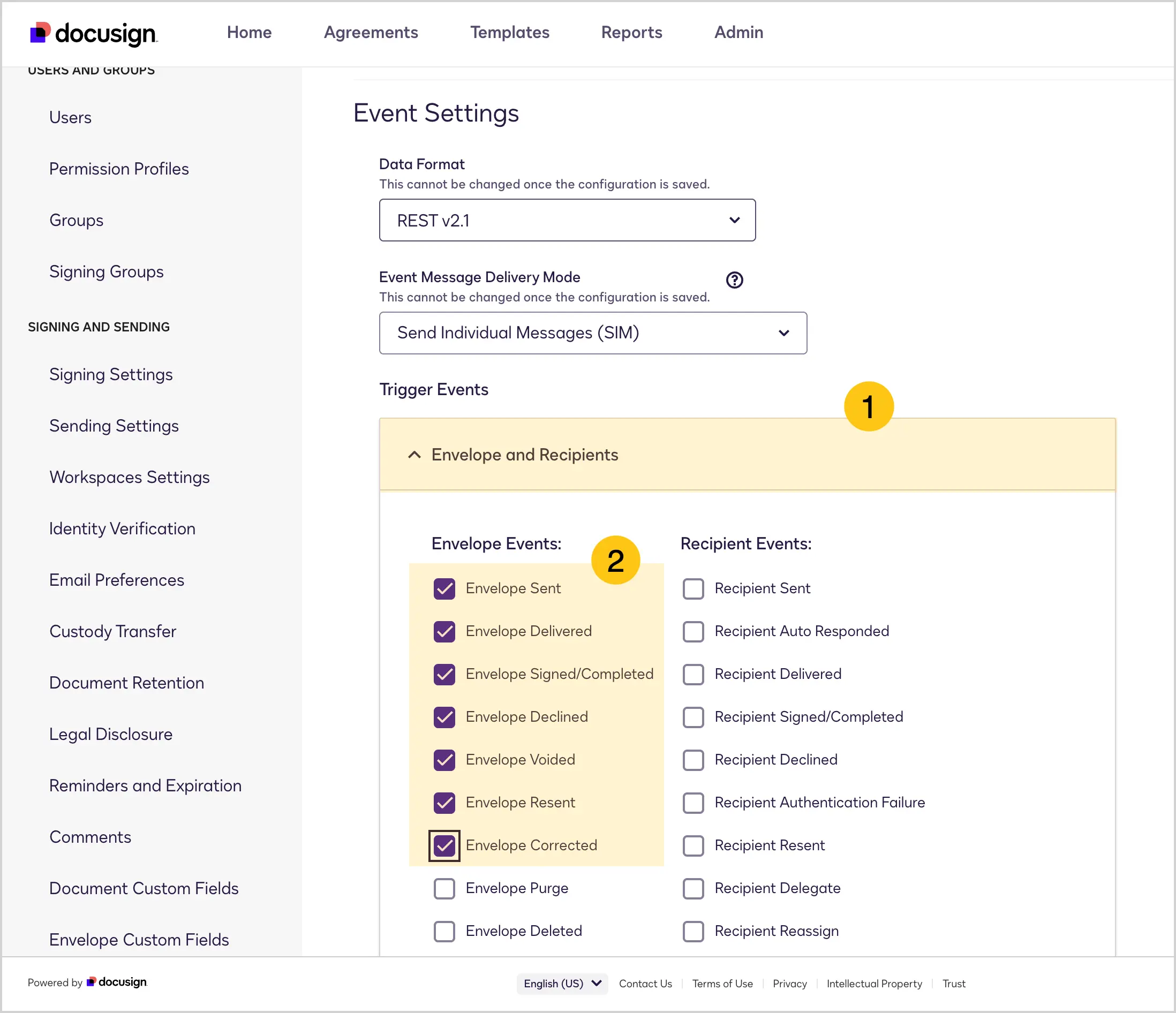Open Signing Groups in the sidebar

[x=106, y=272]
